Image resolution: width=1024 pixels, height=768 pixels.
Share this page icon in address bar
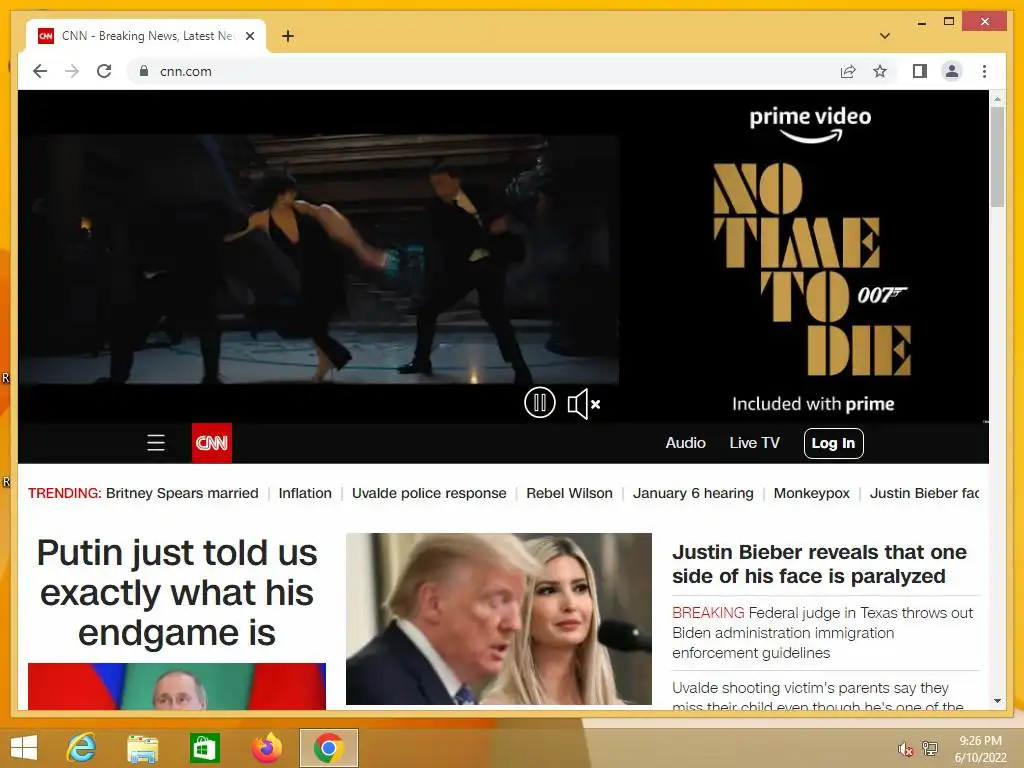[x=848, y=71]
